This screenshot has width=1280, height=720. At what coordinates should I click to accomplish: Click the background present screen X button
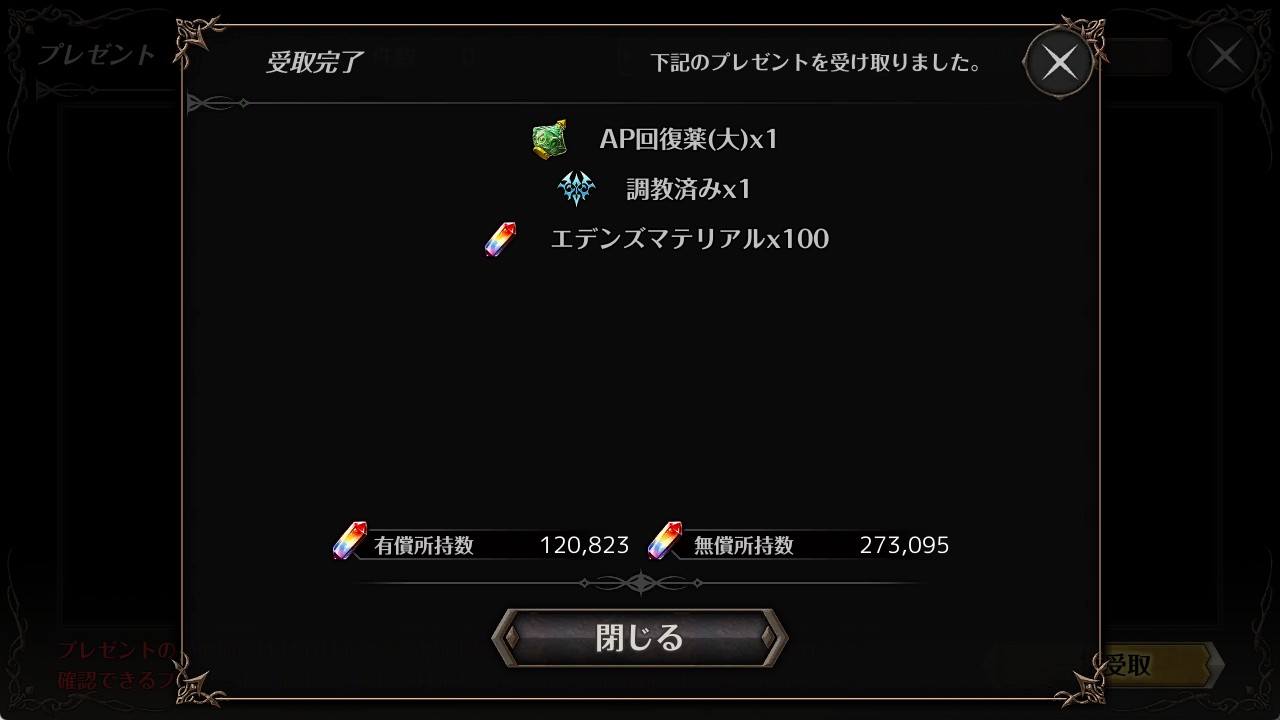[x=1224, y=56]
